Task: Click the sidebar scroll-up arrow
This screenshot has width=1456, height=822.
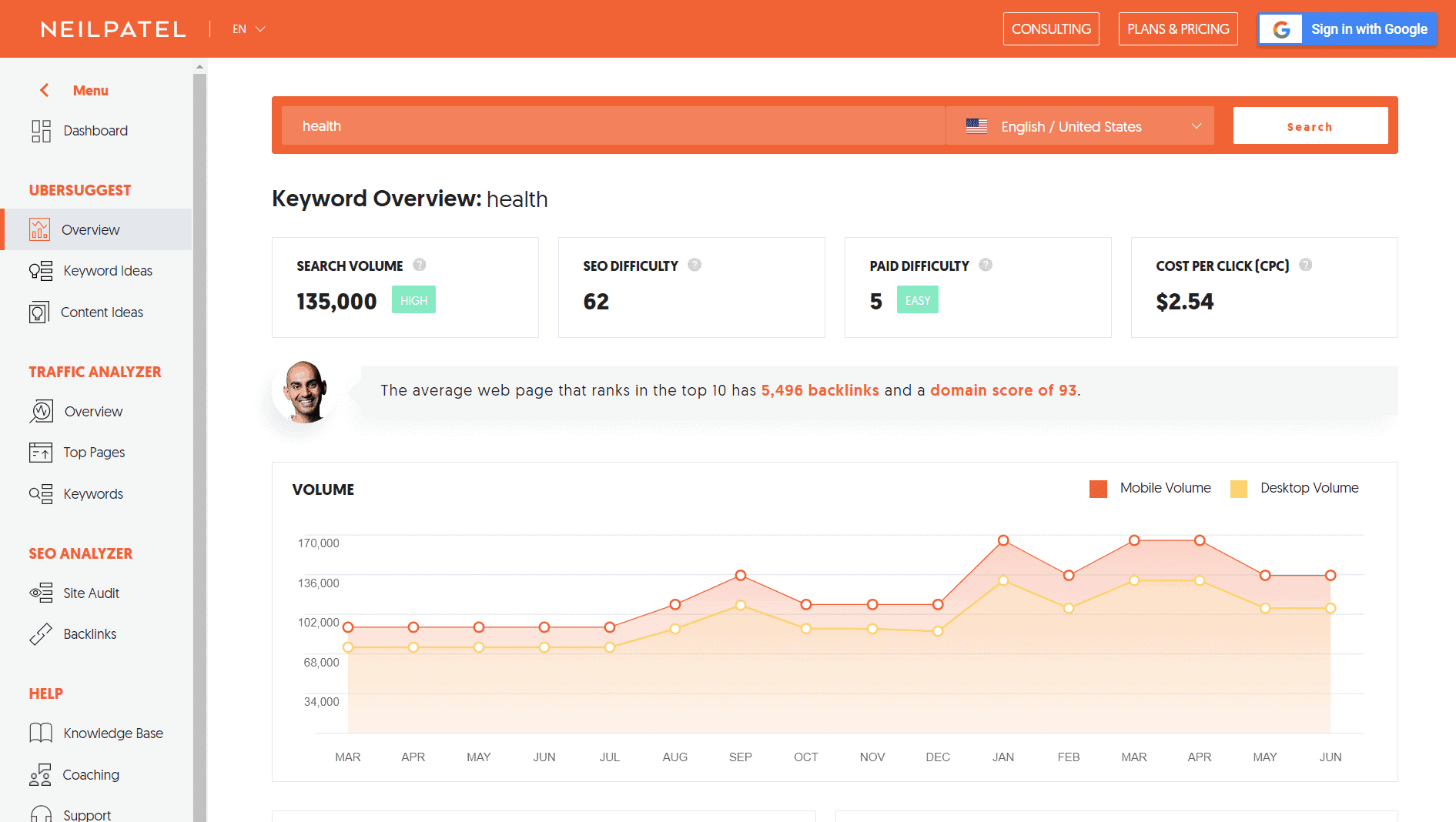Action: pyautogui.click(x=200, y=67)
